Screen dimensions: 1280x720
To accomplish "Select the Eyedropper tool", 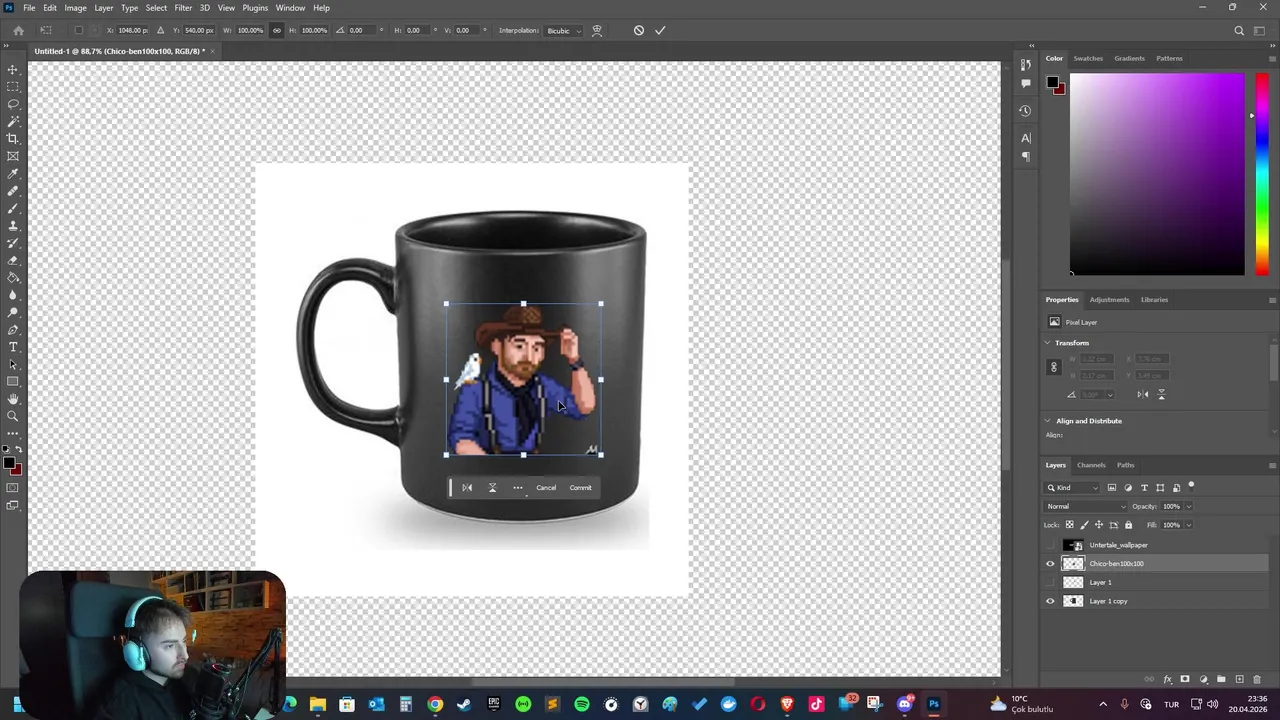I will click(x=13, y=174).
